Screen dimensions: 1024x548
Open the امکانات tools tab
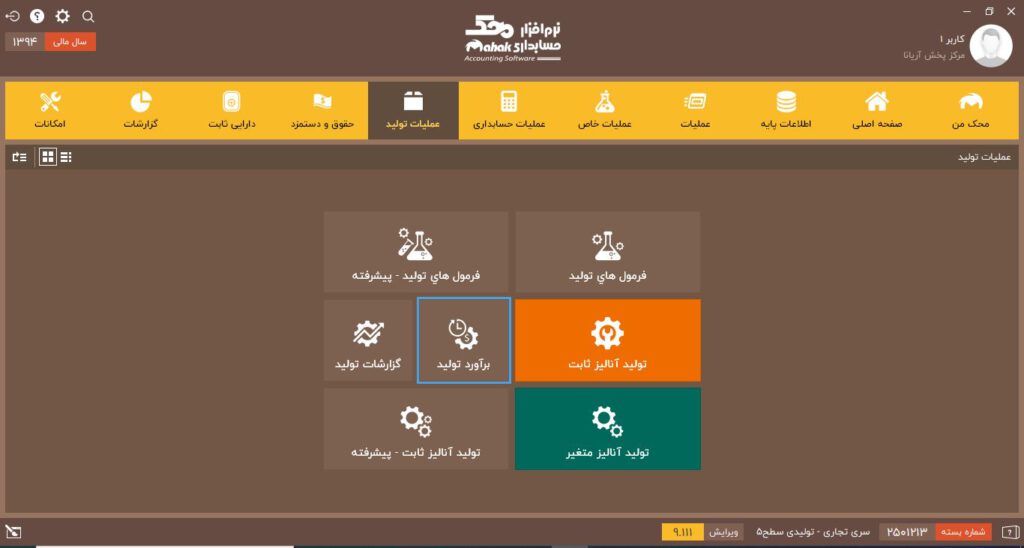tap(50, 110)
